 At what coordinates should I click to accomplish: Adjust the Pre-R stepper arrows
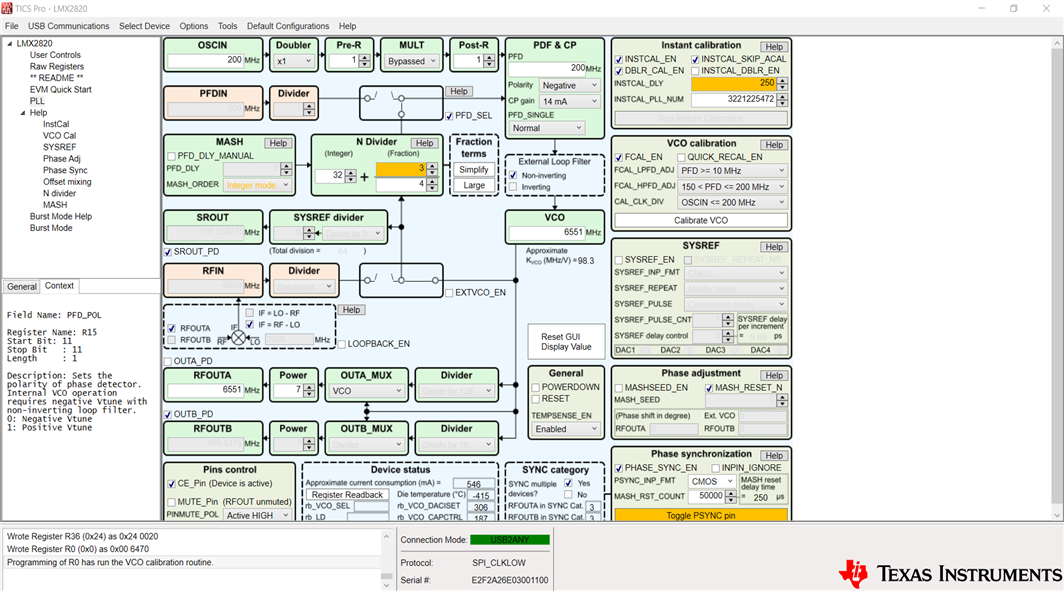tap(364, 60)
